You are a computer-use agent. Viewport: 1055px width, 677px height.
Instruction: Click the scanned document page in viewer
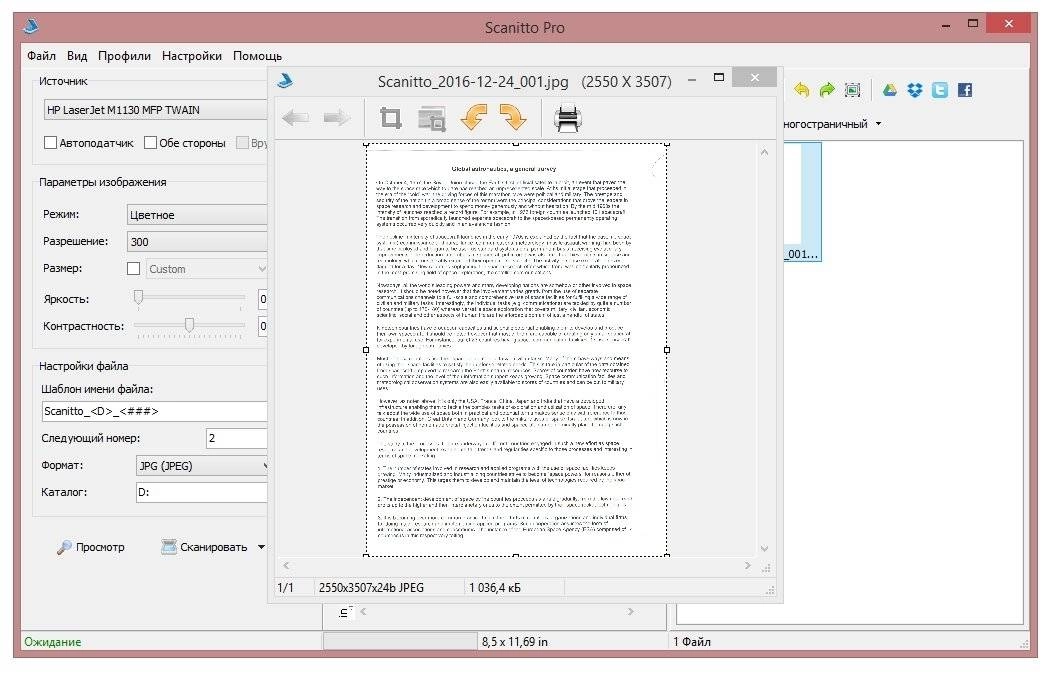tap(516, 350)
